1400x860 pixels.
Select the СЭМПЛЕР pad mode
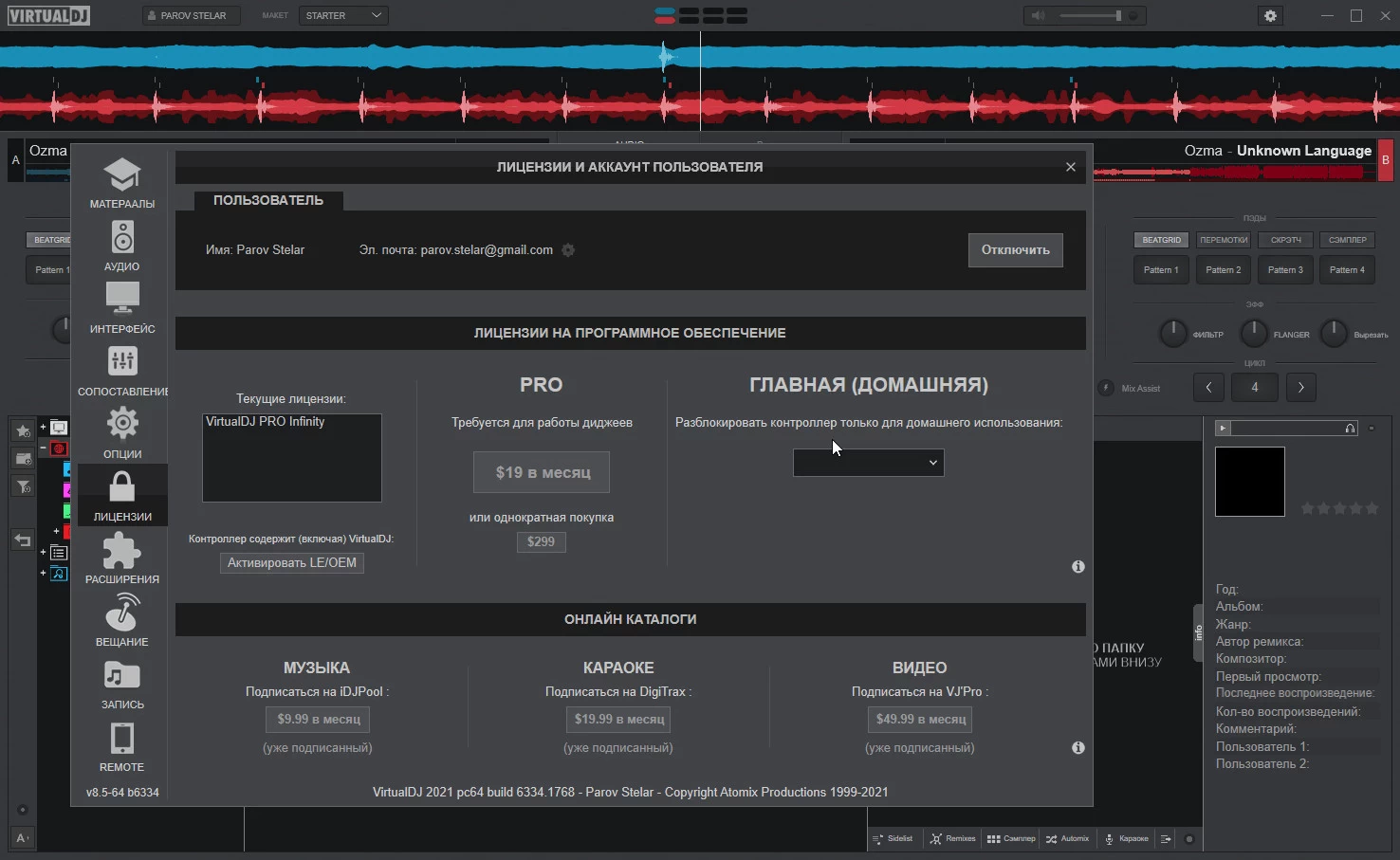(1347, 240)
